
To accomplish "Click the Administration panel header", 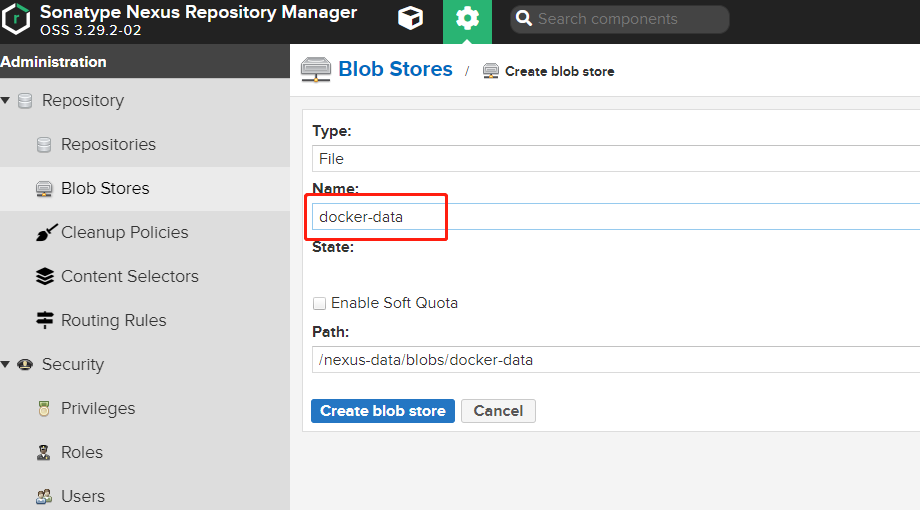I will [144, 61].
